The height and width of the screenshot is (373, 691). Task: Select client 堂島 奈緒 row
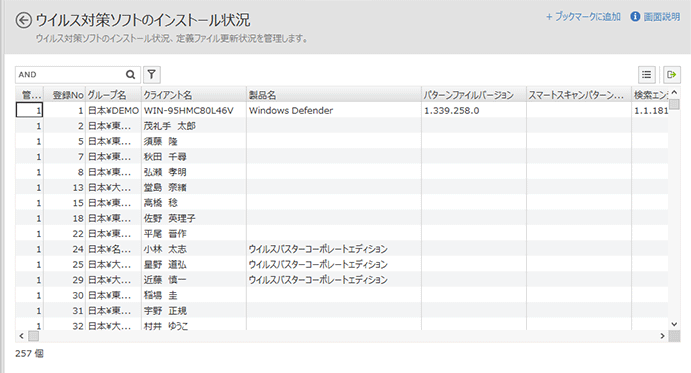click(x=193, y=188)
